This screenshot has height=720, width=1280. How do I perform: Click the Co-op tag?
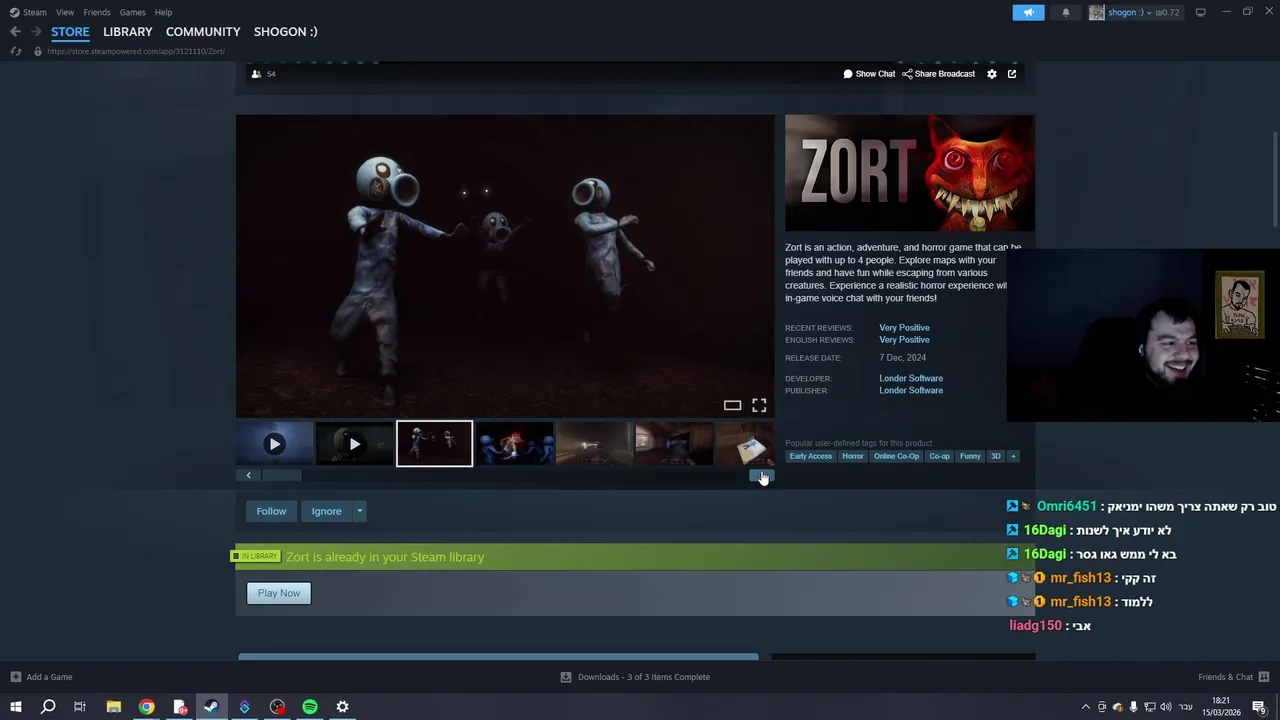[x=939, y=456]
